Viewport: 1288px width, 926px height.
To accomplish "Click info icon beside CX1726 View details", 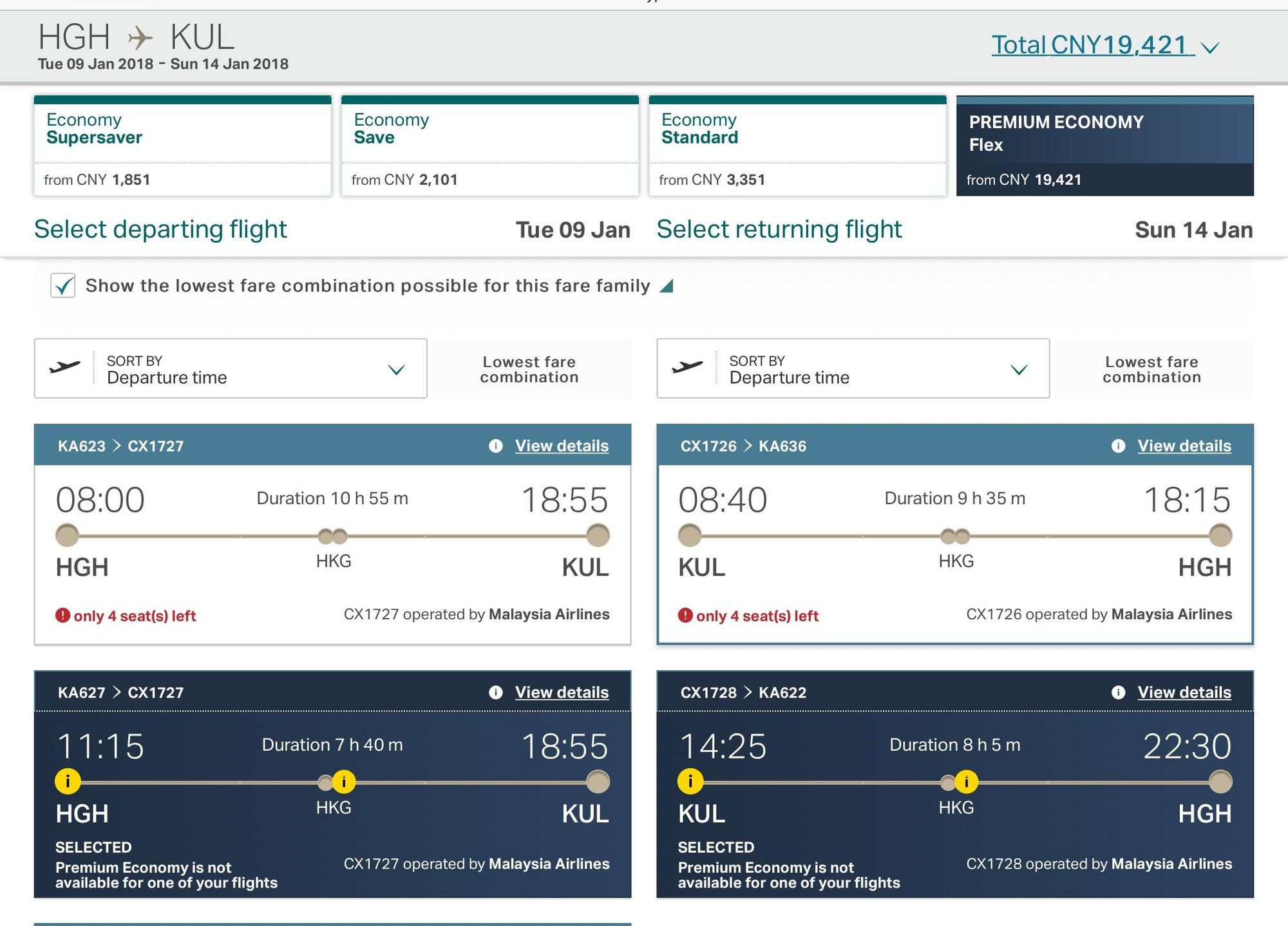I will click(x=1118, y=446).
